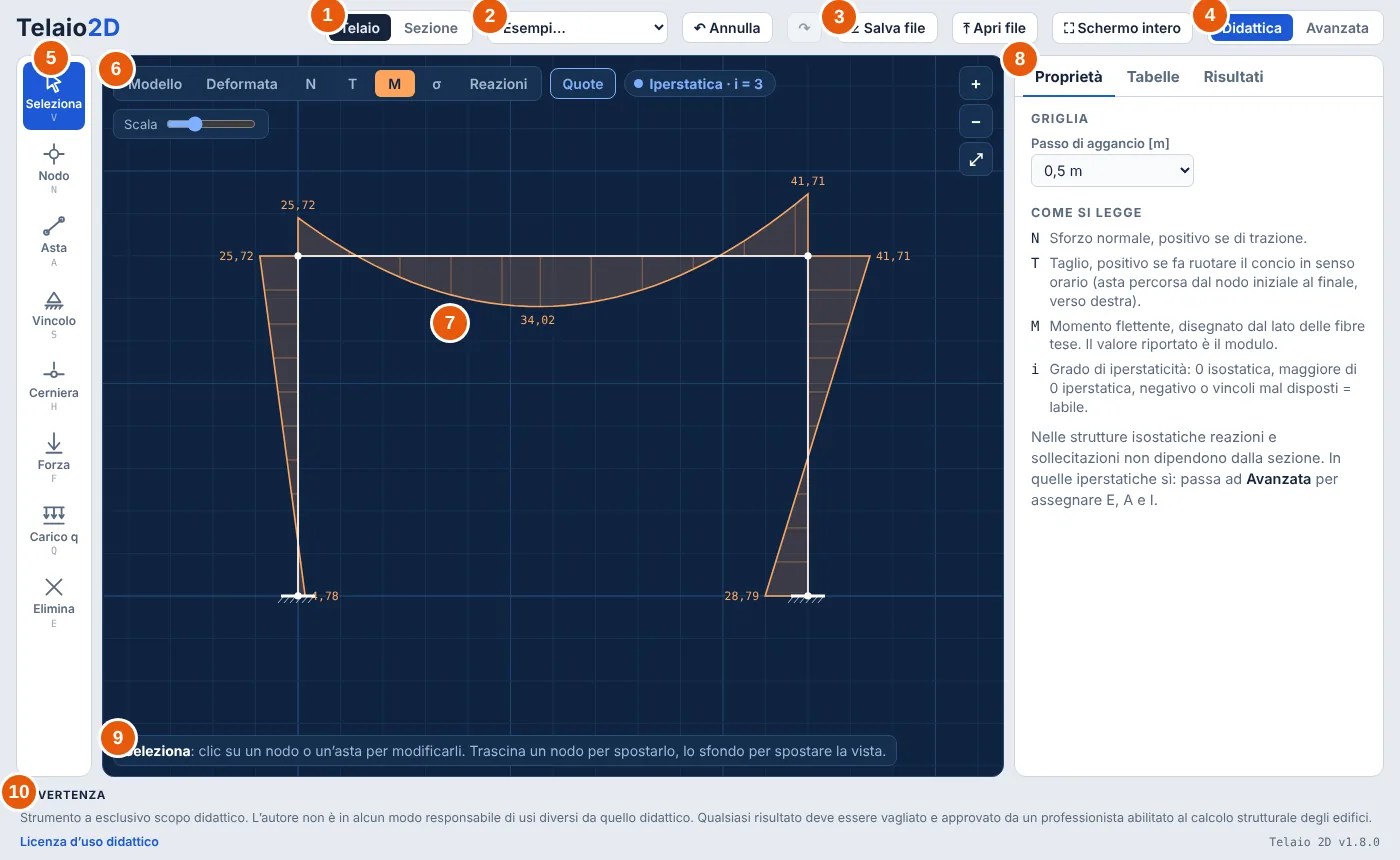
Task: Switch to Telaio mode
Action: pos(360,28)
